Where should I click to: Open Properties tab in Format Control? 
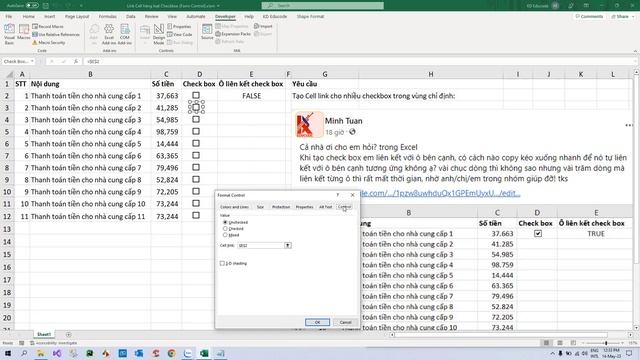pyautogui.click(x=304, y=207)
